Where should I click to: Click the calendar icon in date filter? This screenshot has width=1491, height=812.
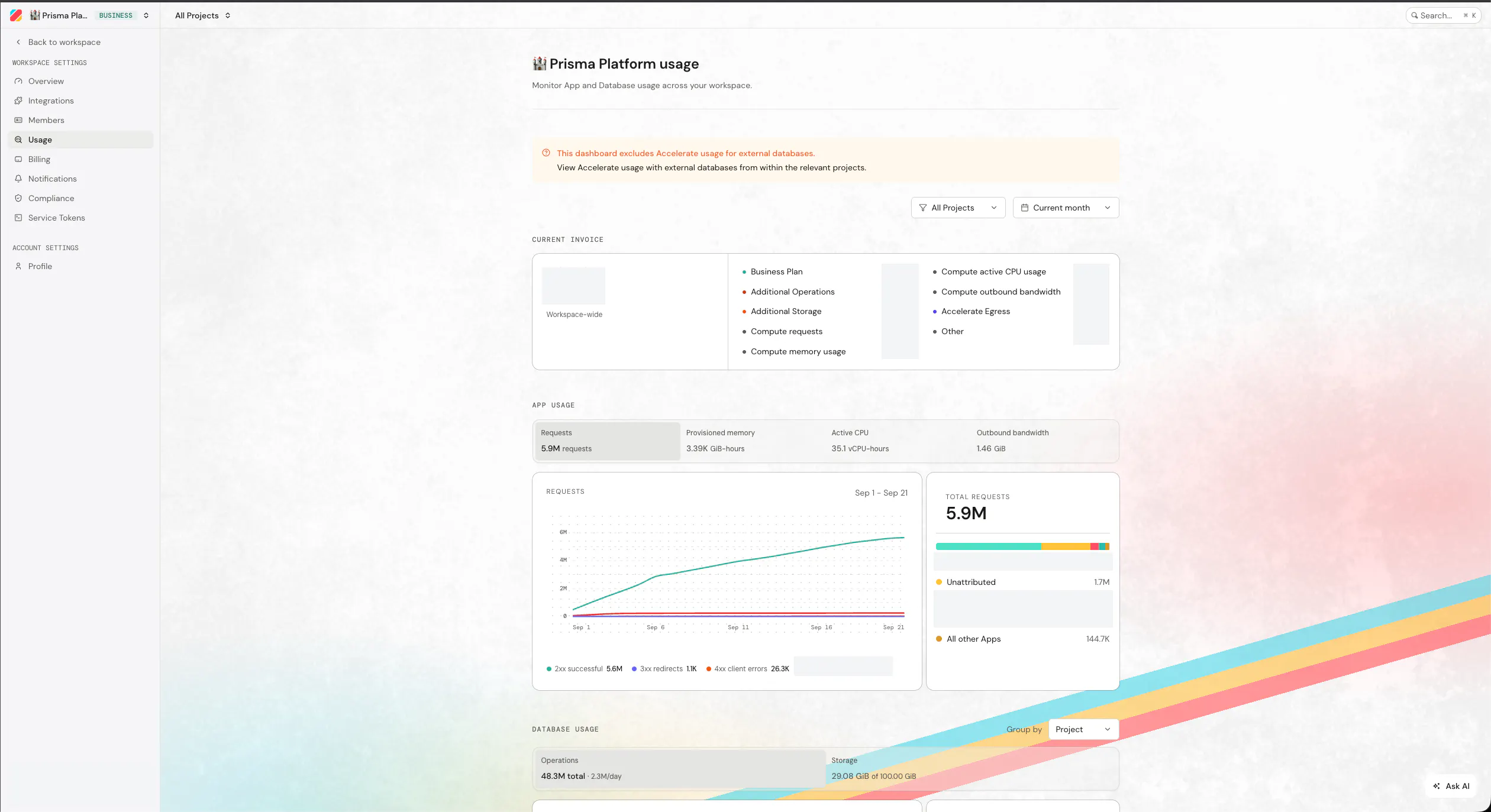(1025, 208)
